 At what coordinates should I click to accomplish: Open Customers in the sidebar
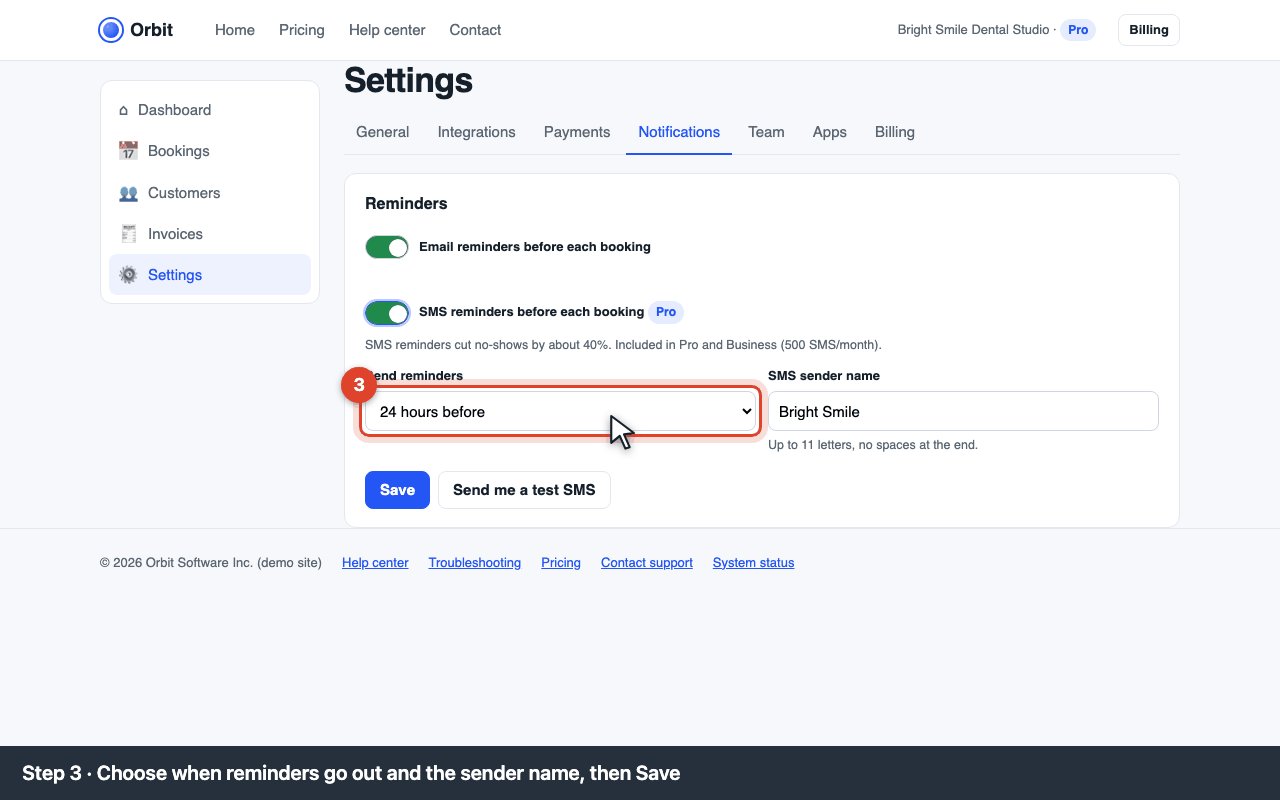(210, 193)
